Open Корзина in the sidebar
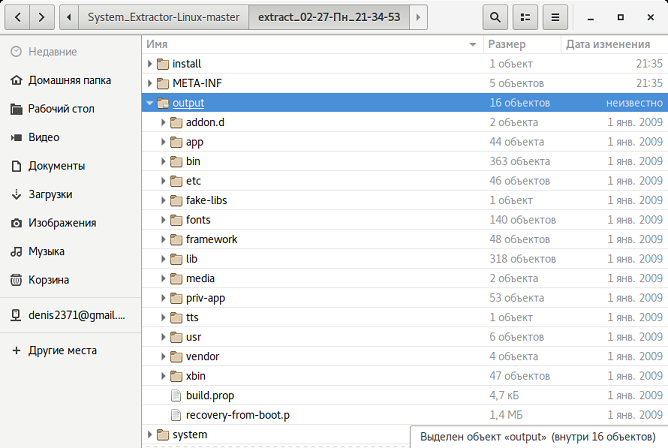Screen dimensions: 668x448 coord(70,280)
